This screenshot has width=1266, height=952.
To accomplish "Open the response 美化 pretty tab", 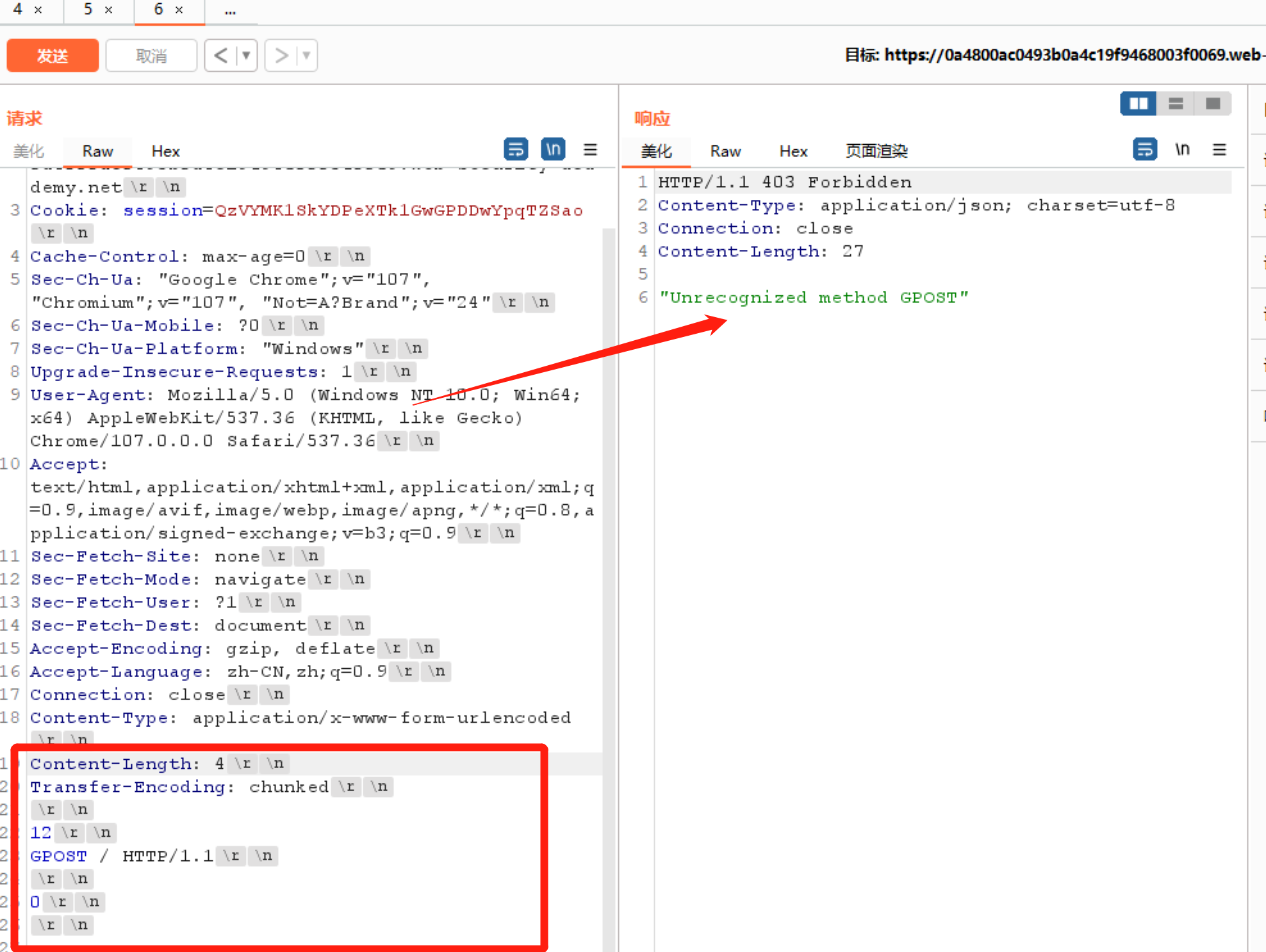I will [657, 151].
